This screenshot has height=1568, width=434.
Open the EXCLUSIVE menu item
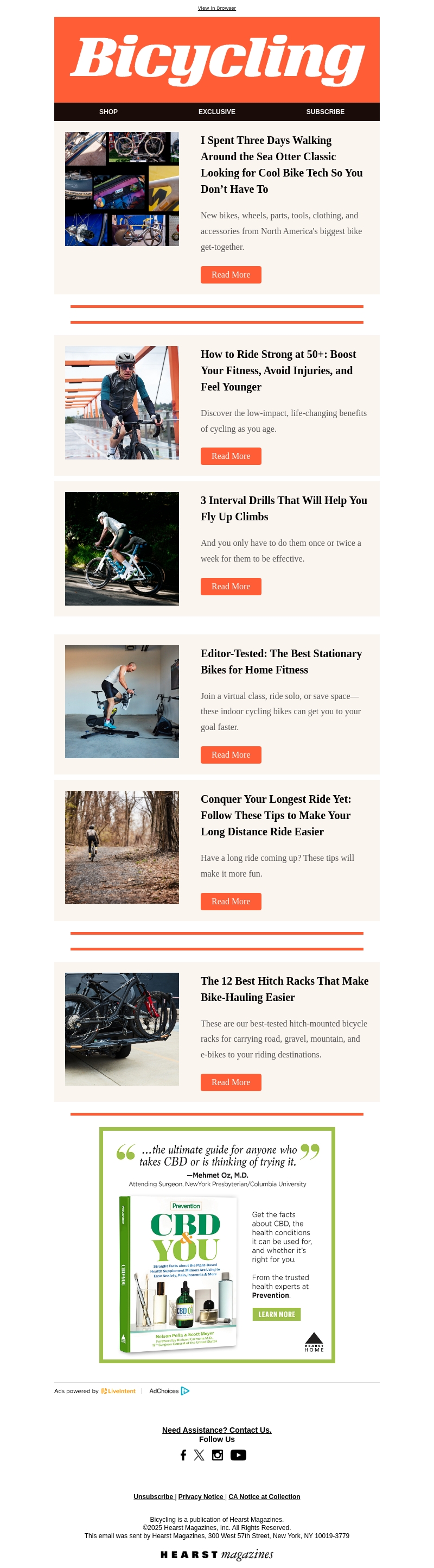[x=217, y=112]
